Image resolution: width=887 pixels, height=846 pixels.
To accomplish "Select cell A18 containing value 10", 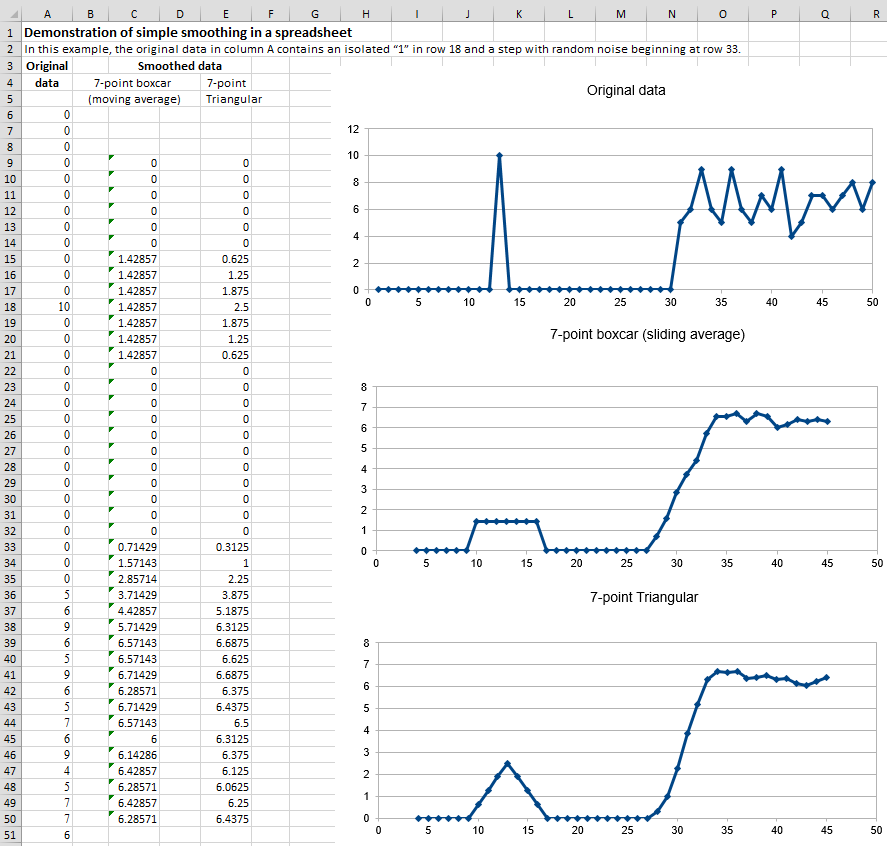I will tap(47, 307).
